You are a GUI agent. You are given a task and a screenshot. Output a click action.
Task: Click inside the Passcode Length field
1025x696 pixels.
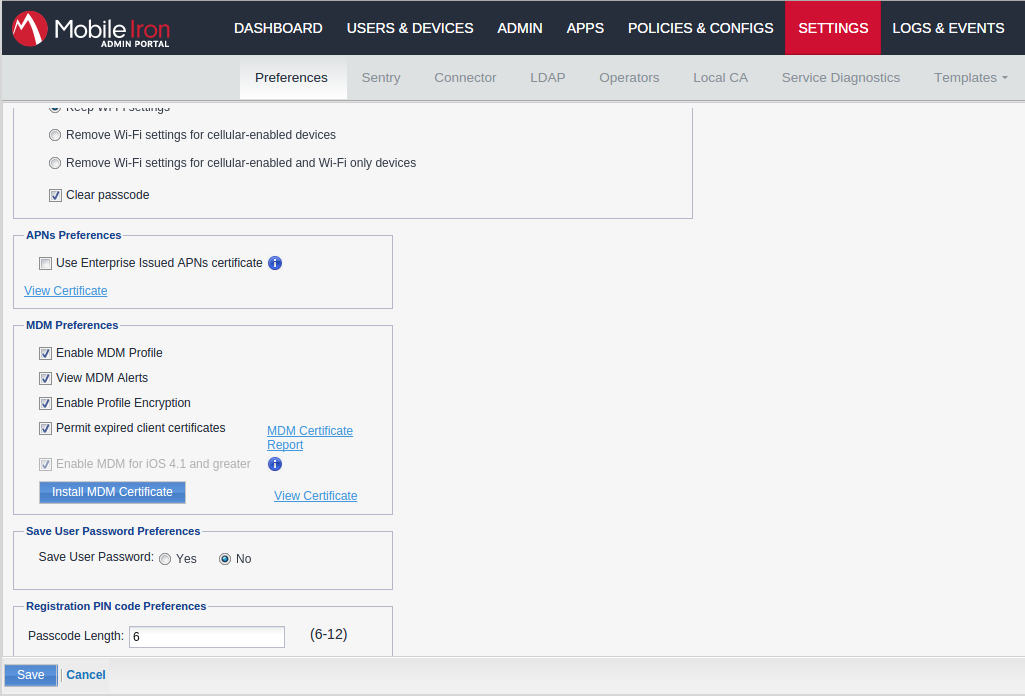206,636
